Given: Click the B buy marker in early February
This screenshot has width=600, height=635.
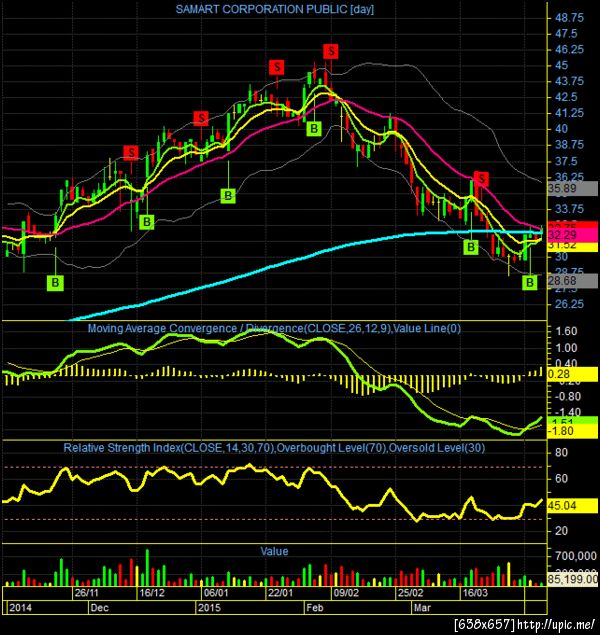Looking at the screenshot, I should coord(314,129).
